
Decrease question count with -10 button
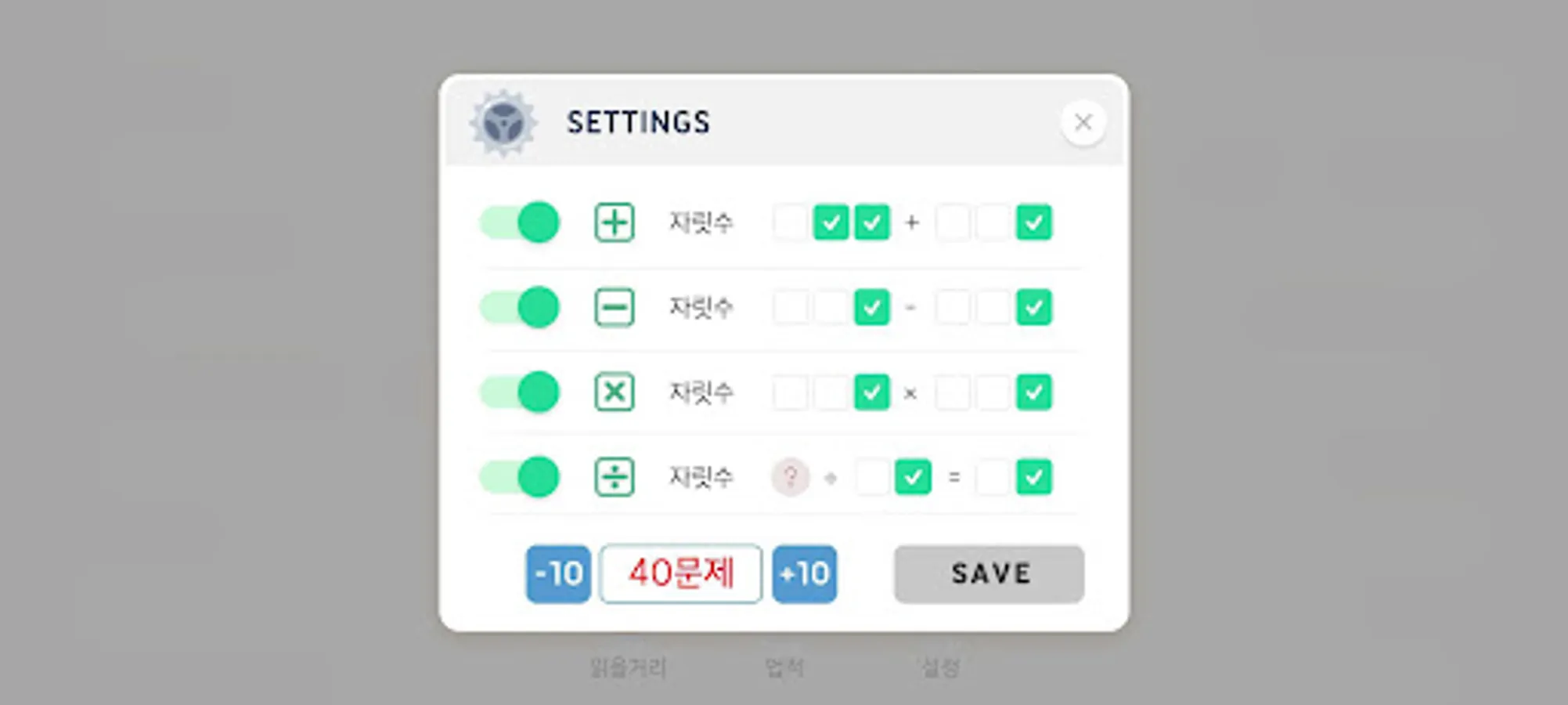(x=558, y=574)
